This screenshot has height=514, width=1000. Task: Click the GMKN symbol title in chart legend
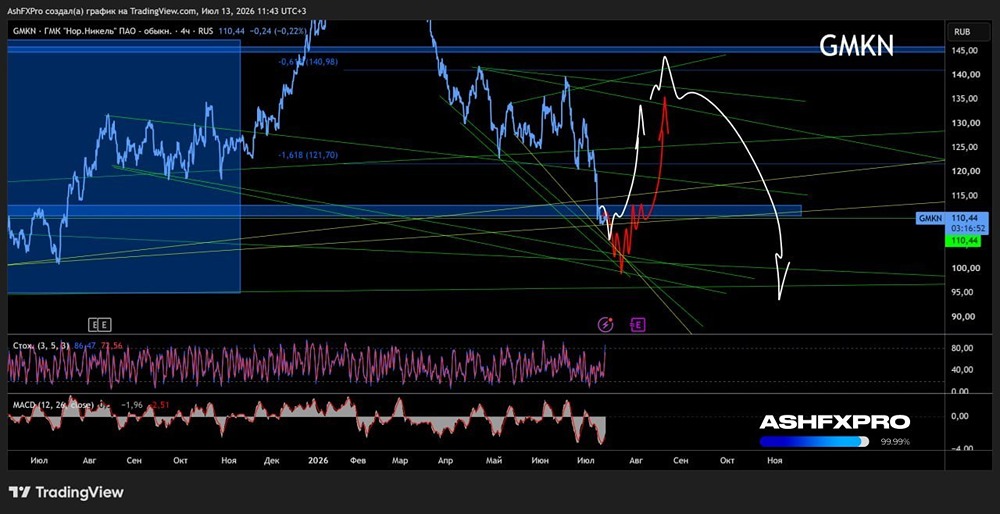tap(22, 30)
